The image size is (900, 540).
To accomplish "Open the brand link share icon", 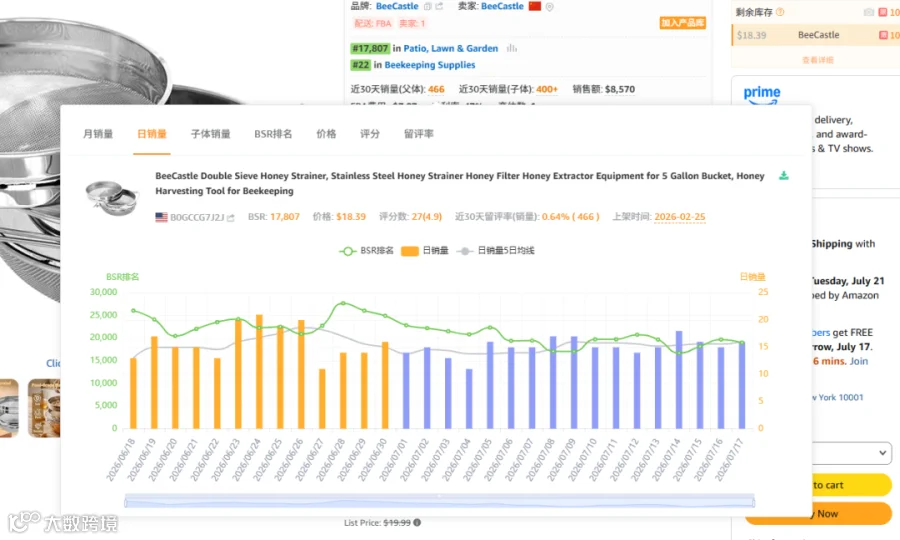I will [439, 6].
